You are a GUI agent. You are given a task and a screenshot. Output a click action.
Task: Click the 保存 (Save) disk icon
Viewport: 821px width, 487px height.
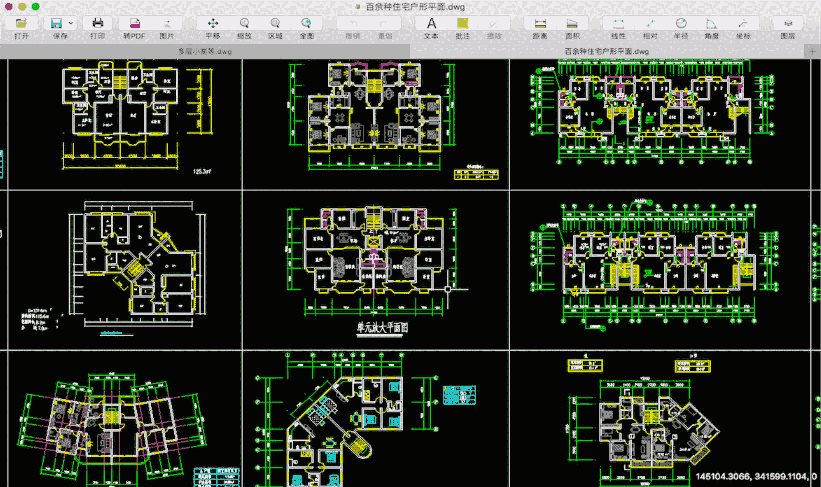click(56, 23)
